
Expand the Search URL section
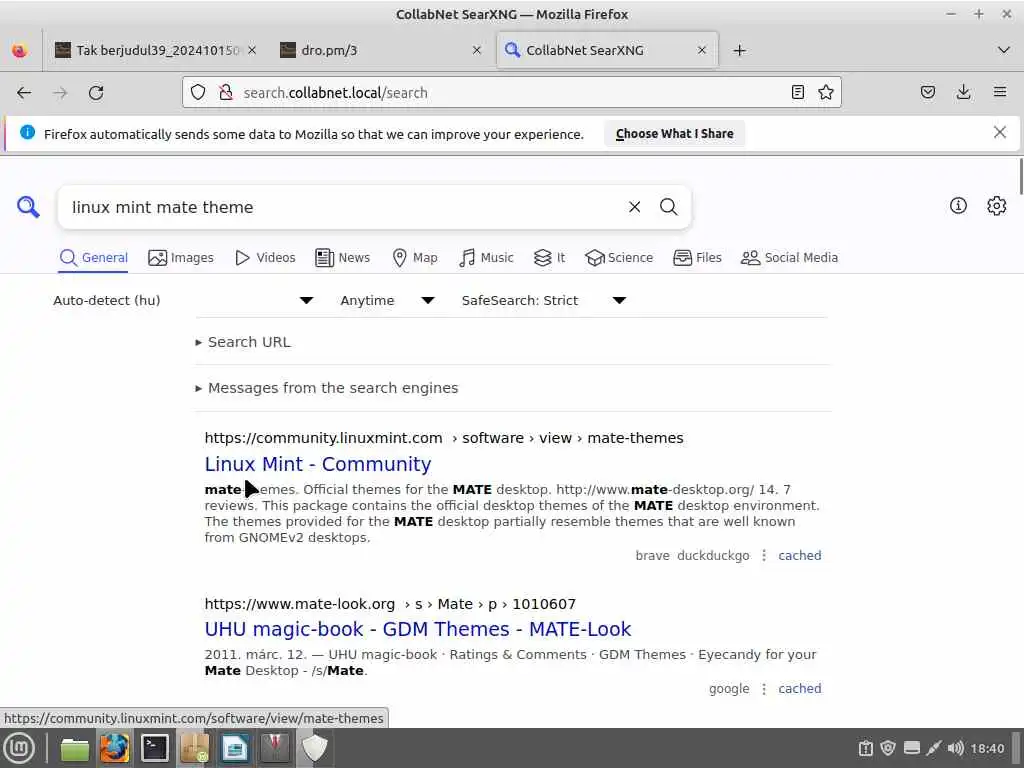[x=243, y=342]
